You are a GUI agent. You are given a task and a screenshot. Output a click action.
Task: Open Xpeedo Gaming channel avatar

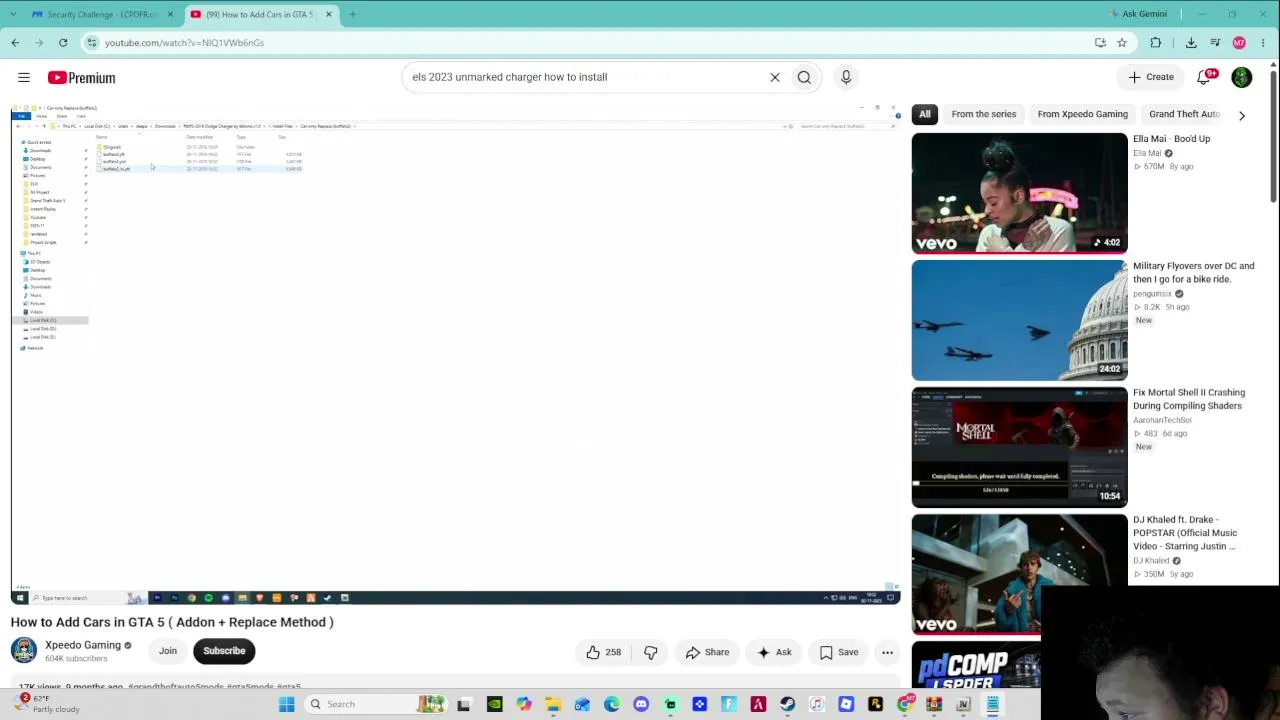tap(23, 650)
